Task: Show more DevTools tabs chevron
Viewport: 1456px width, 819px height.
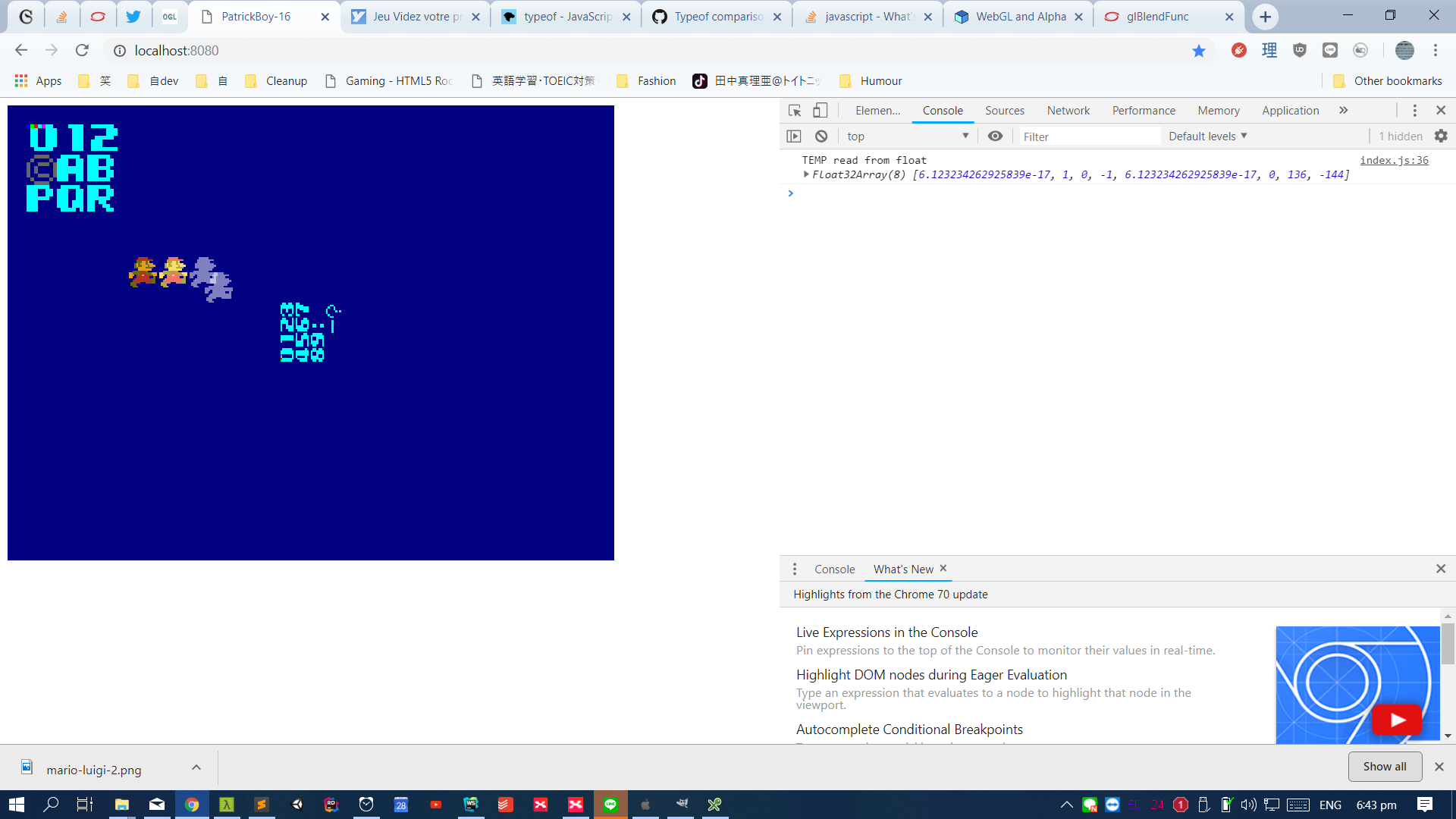Action: point(1343,111)
